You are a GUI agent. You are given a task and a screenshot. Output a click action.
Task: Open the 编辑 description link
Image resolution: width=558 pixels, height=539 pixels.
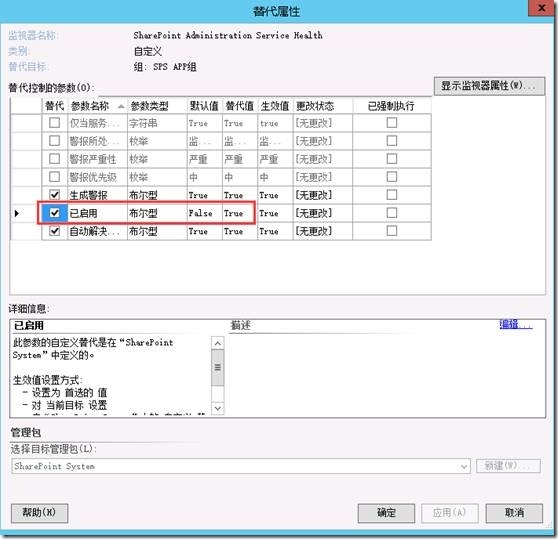516,324
